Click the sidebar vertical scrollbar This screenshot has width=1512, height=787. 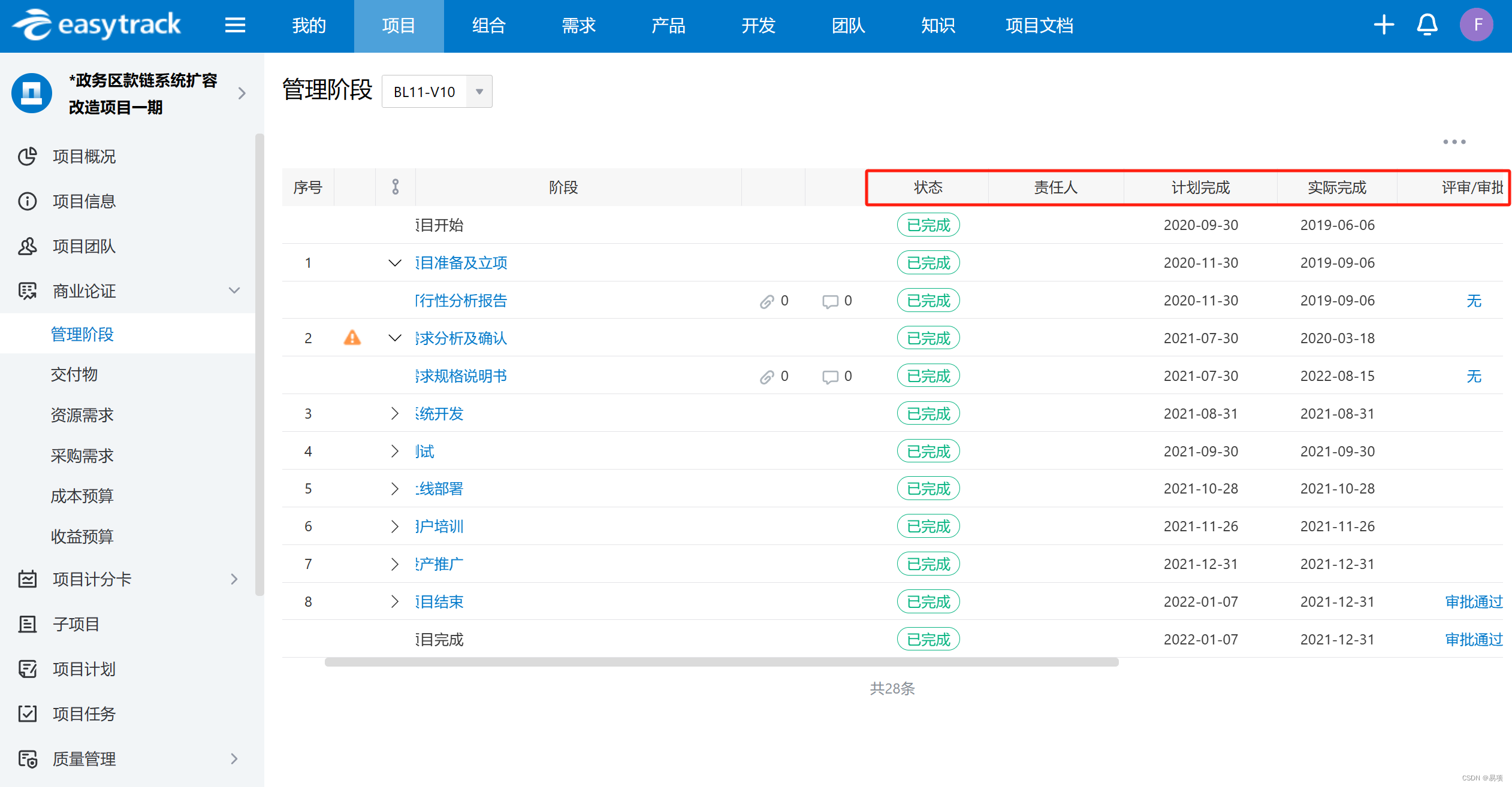click(259, 364)
